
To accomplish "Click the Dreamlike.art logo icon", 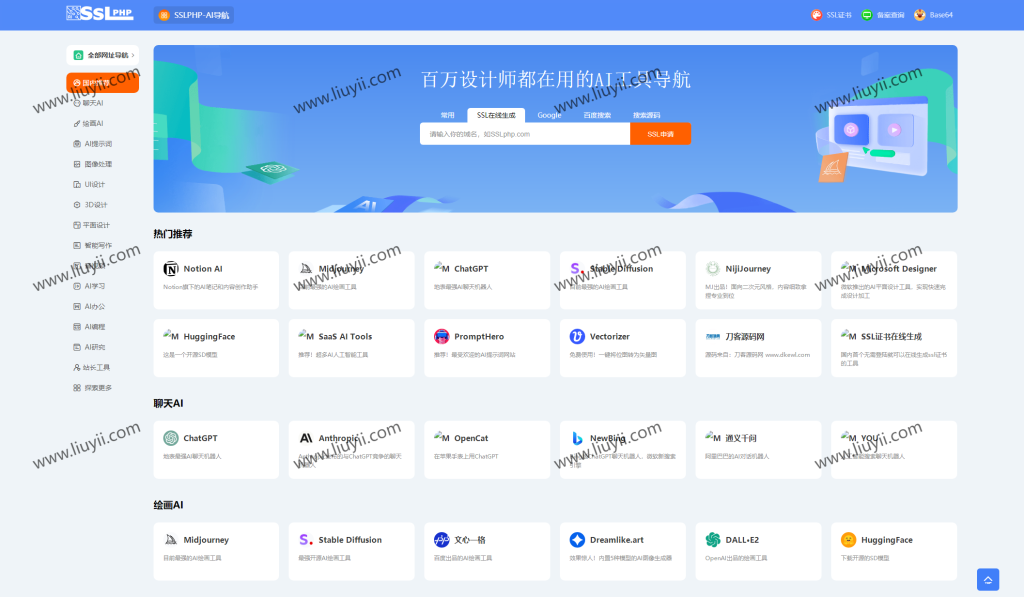I will tap(577, 540).
